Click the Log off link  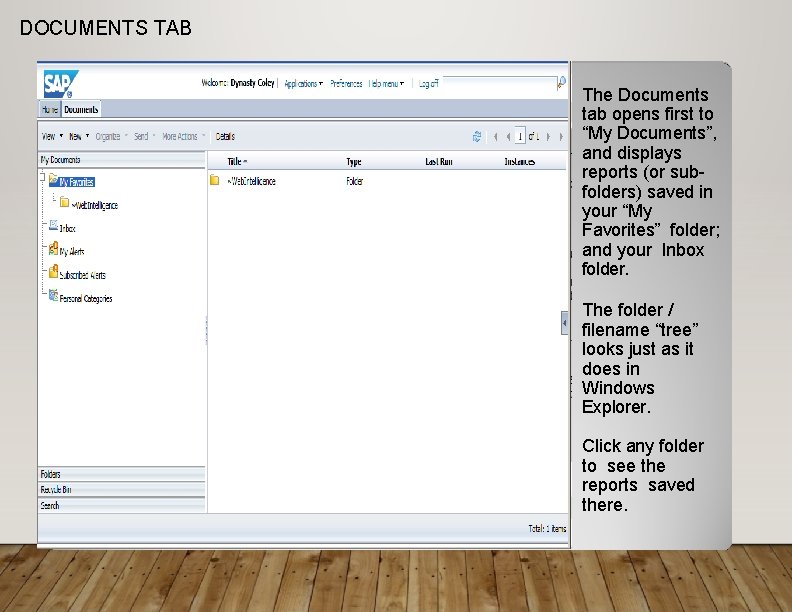coord(428,84)
